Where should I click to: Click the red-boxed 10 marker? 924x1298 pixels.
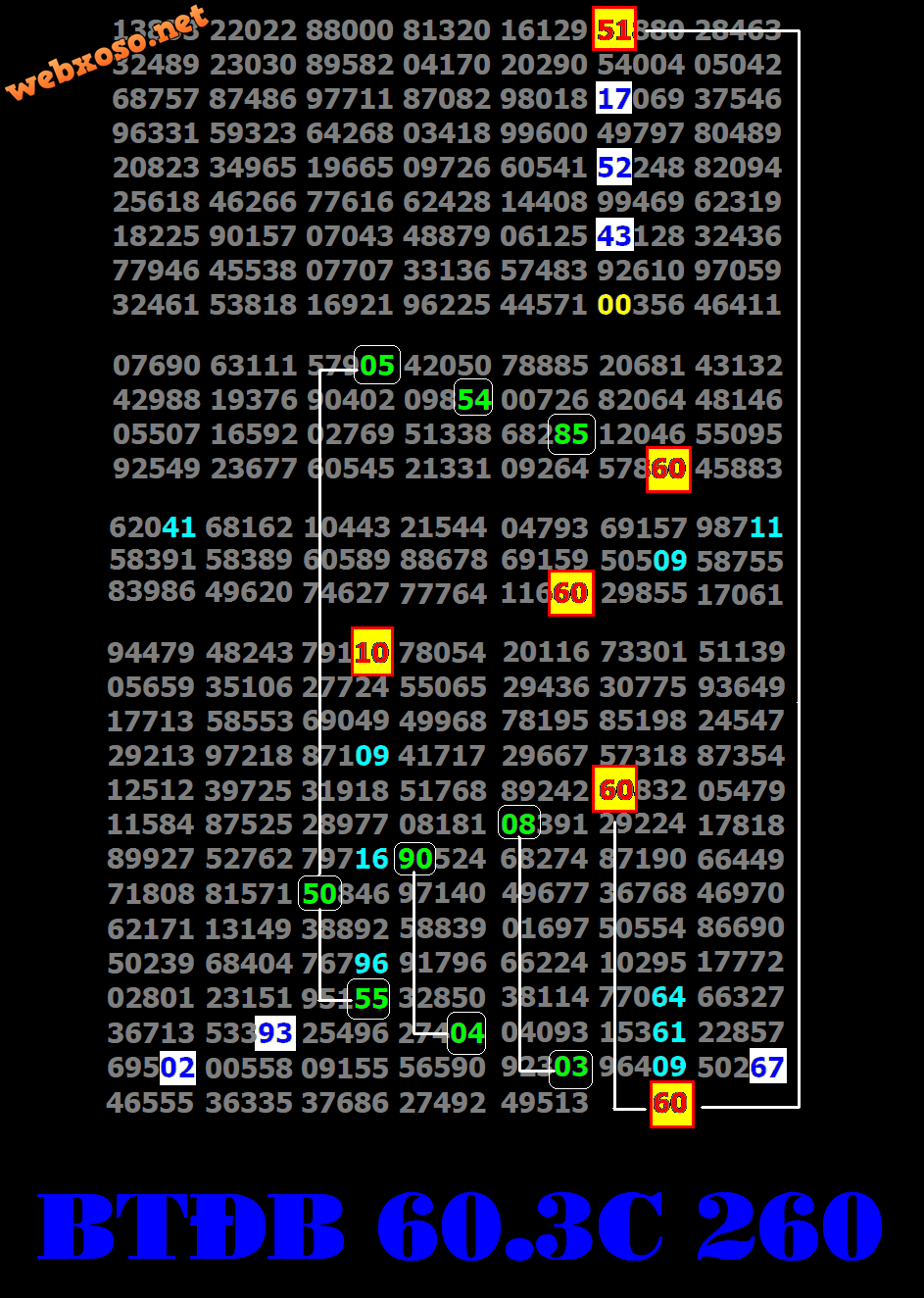(371, 651)
